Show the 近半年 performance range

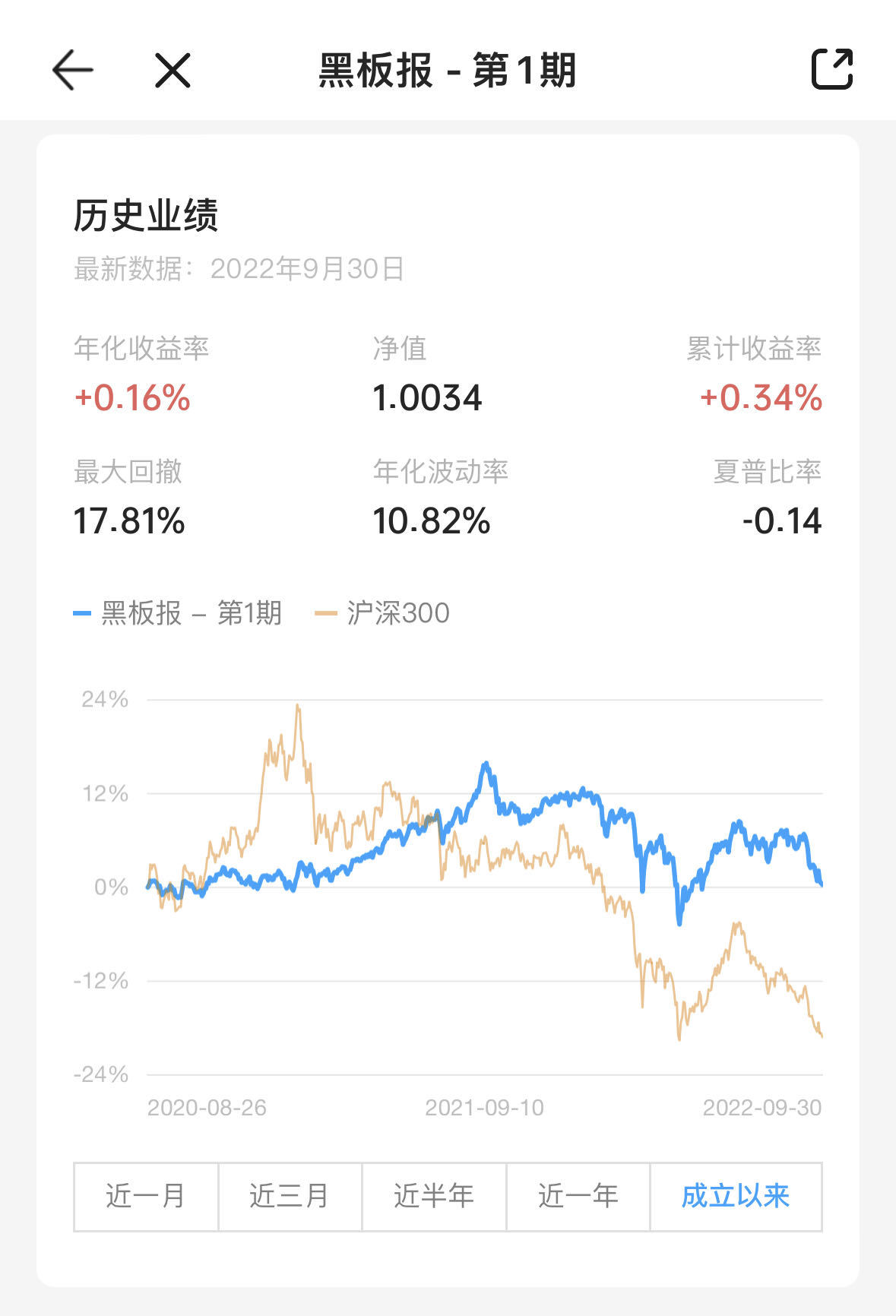pyautogui.click(x=434, y=1196)
